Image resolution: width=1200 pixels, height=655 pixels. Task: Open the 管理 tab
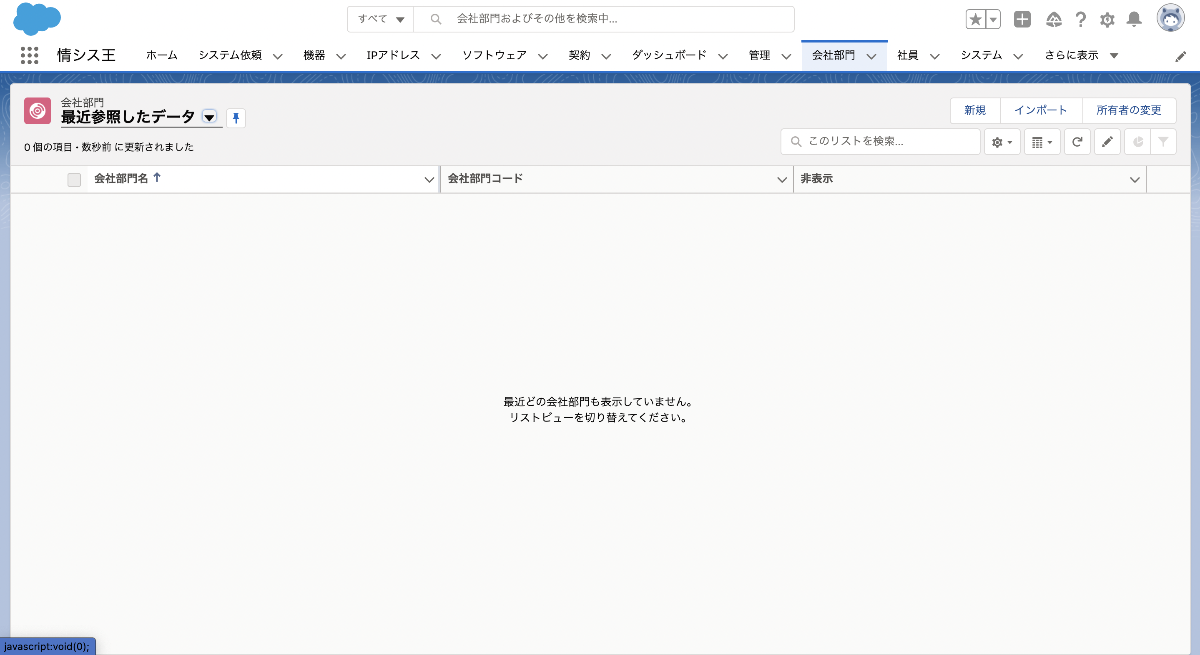(759, 56)
